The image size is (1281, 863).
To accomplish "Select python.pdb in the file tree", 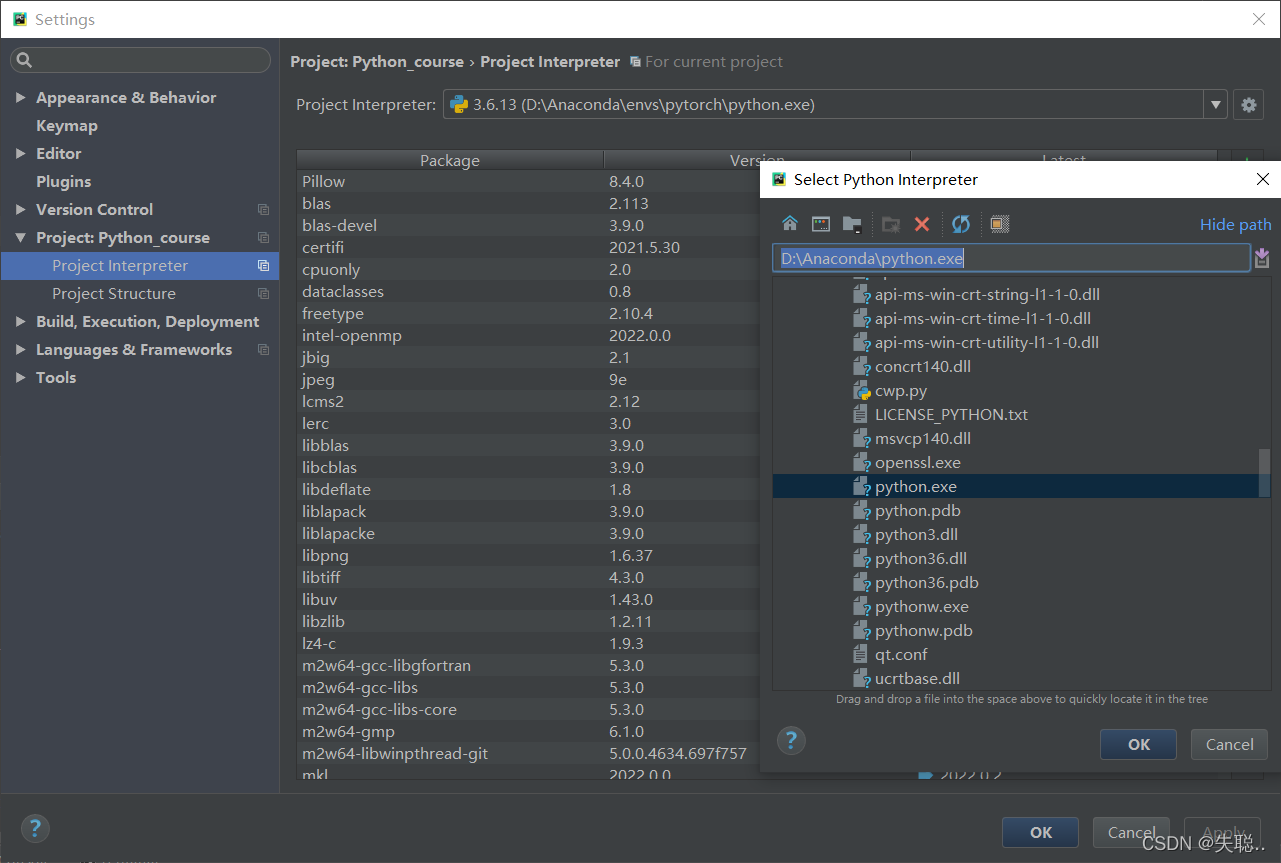I will [917, 510].
